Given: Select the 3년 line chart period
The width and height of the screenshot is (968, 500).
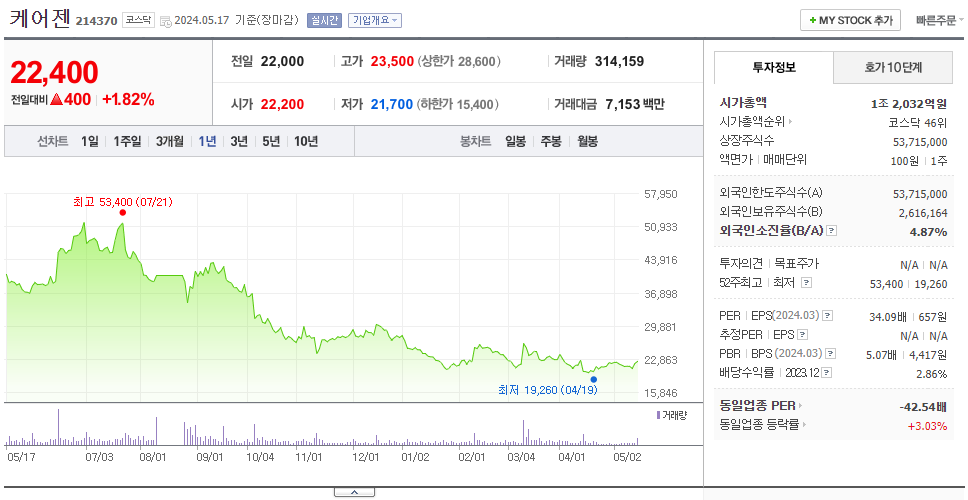Looking at the screenshot, I should click(239, 141).
